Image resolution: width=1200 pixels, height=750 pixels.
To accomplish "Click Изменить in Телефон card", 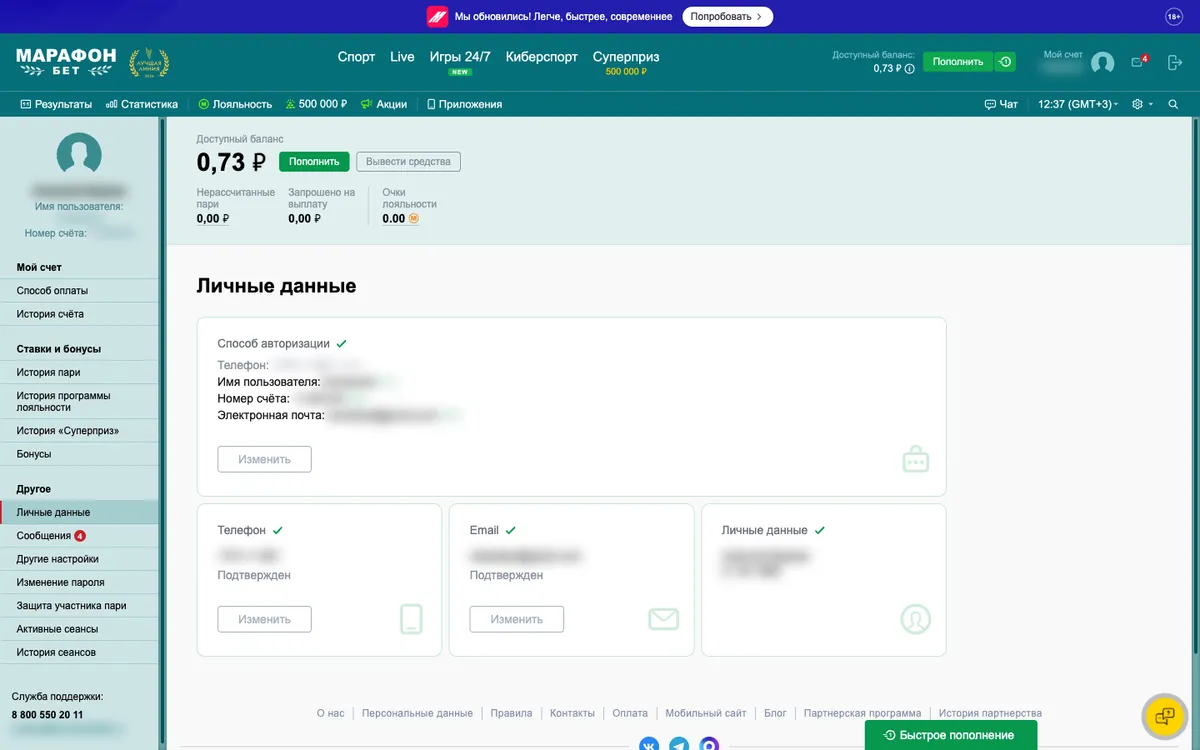I will [x=264, y=619].
